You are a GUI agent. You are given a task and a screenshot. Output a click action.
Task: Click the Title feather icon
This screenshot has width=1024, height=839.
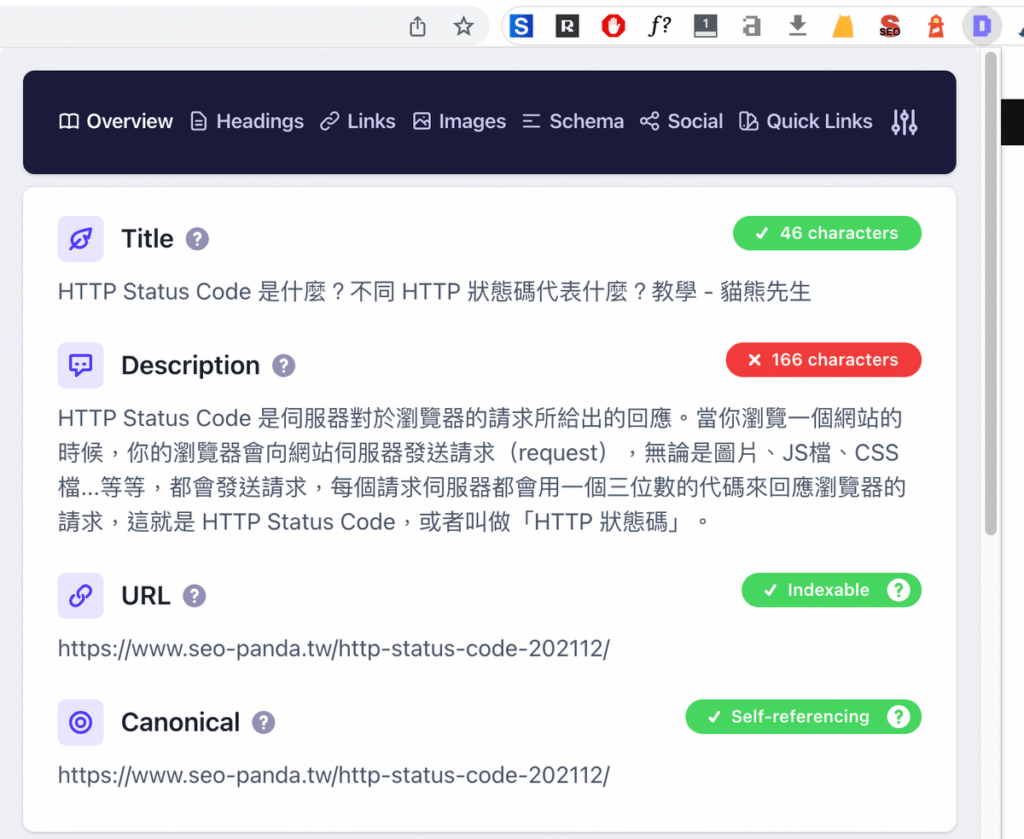(x=80, y=239)
